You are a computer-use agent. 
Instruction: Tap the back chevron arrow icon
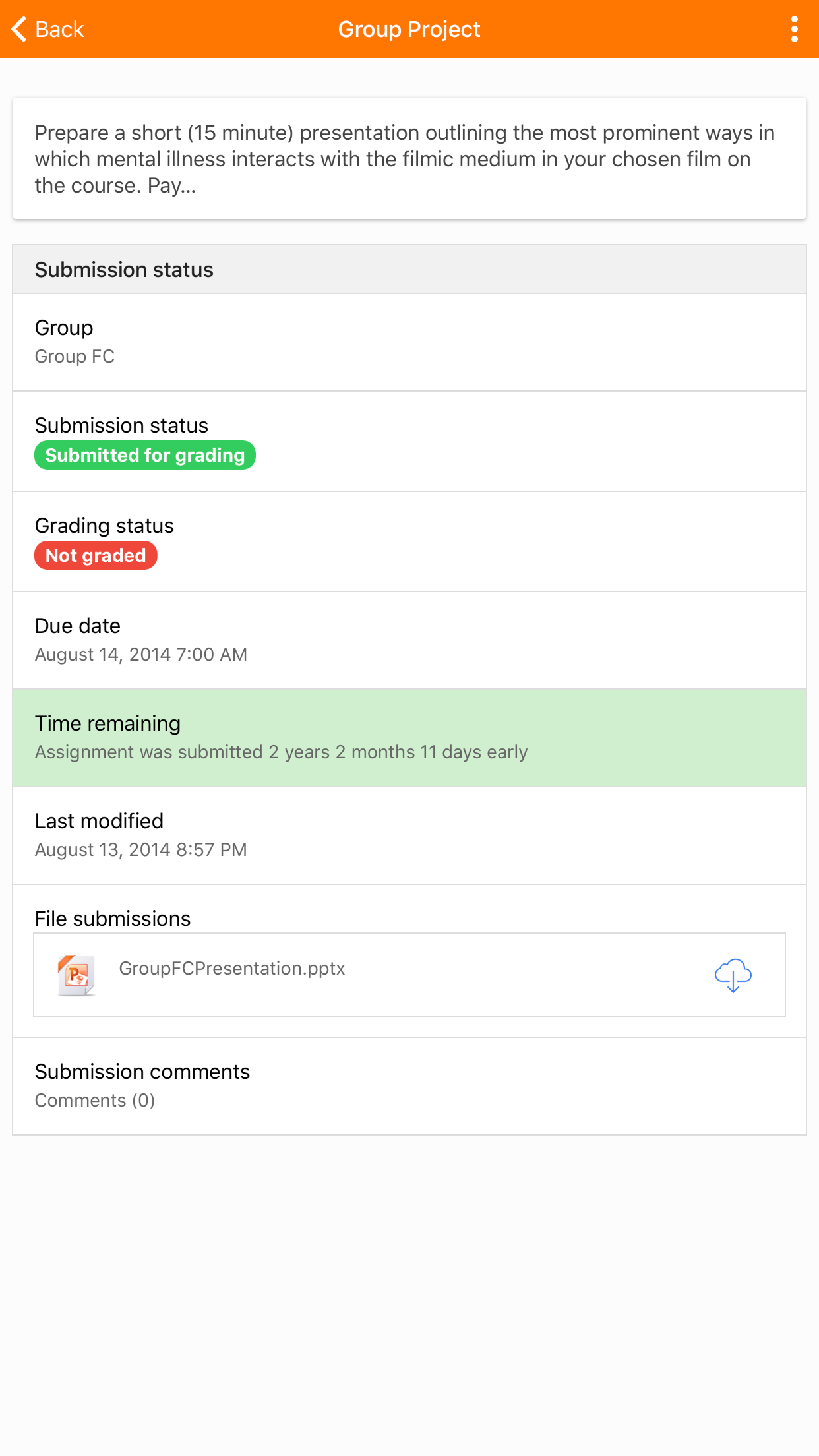point(19,29)
